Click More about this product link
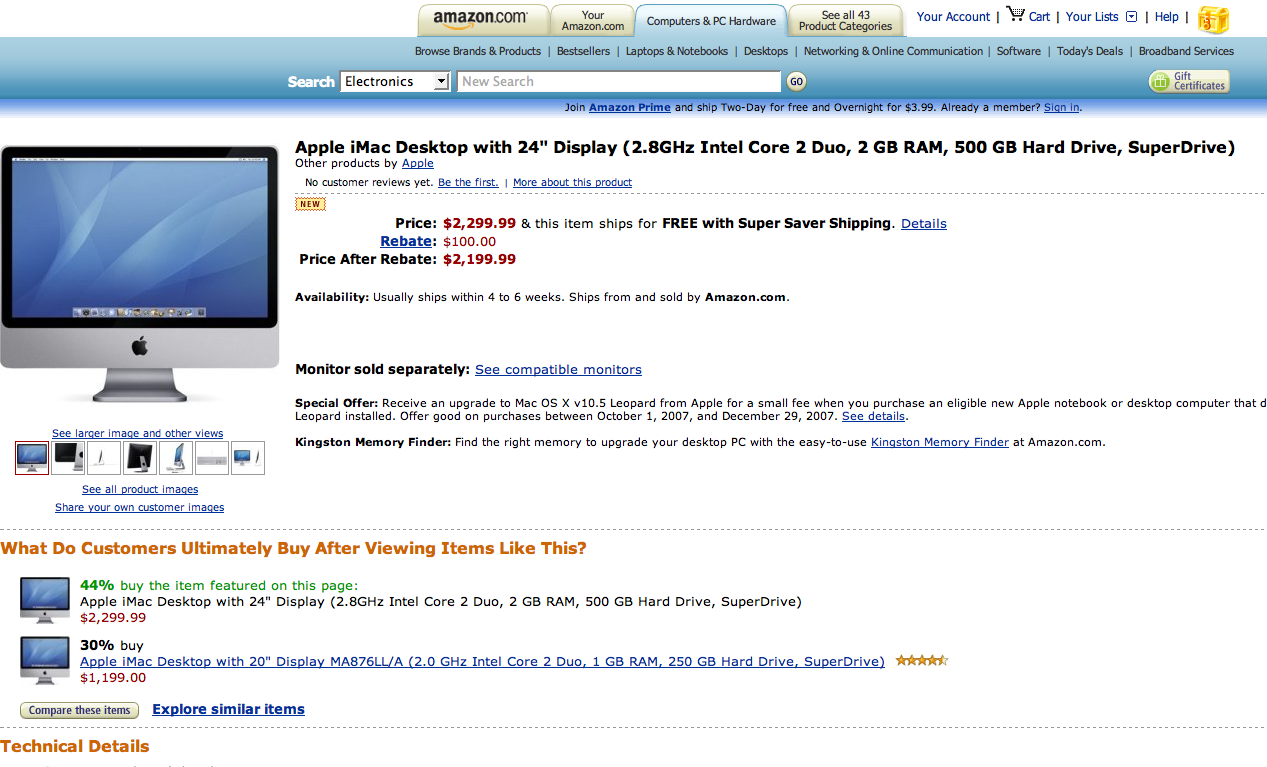 coord(572,182)
